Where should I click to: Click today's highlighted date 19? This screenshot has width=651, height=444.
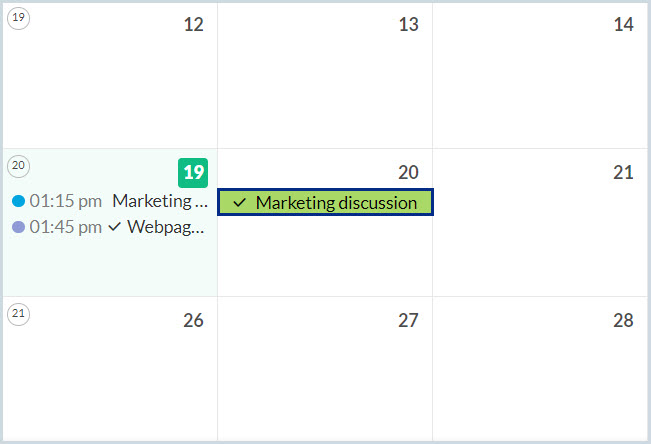point(193,172)
